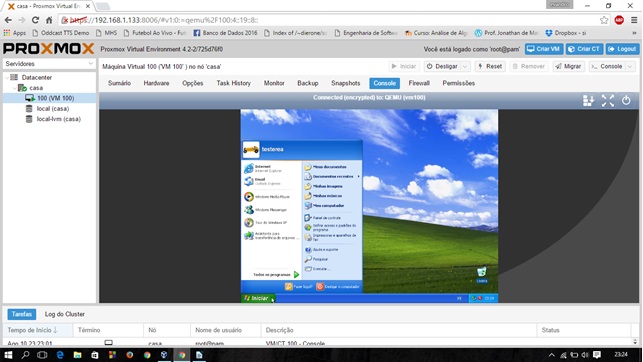Open the Backup tab
The height and width of the screenshot is (362, 643).
[x=308, y=83]
